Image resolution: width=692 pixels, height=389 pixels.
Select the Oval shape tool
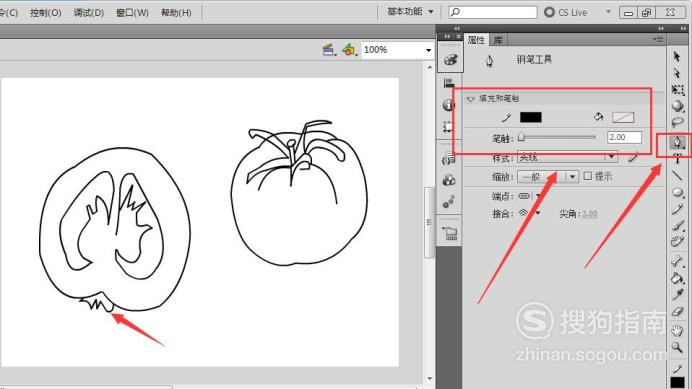point(677,193)
